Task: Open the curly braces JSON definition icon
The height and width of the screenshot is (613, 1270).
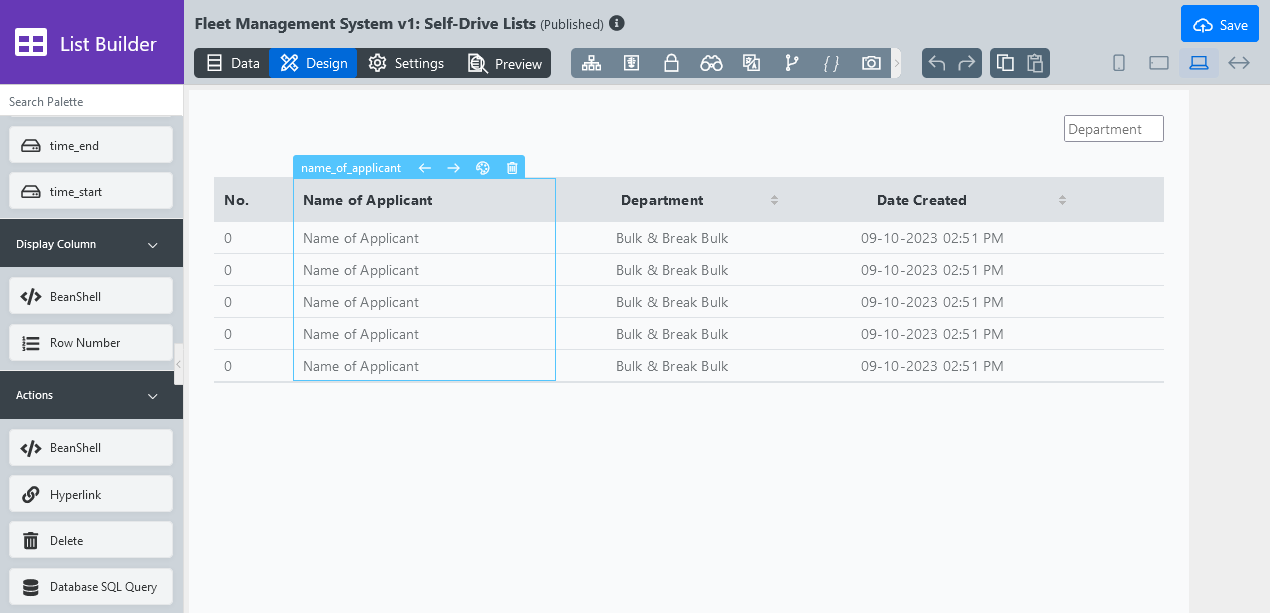Action: 831,63
